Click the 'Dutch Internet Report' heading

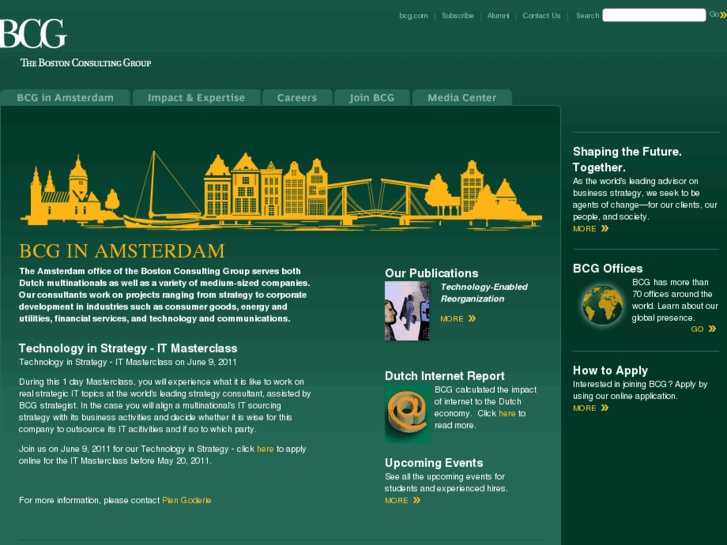pyautogui.click(x=445, y=376)
